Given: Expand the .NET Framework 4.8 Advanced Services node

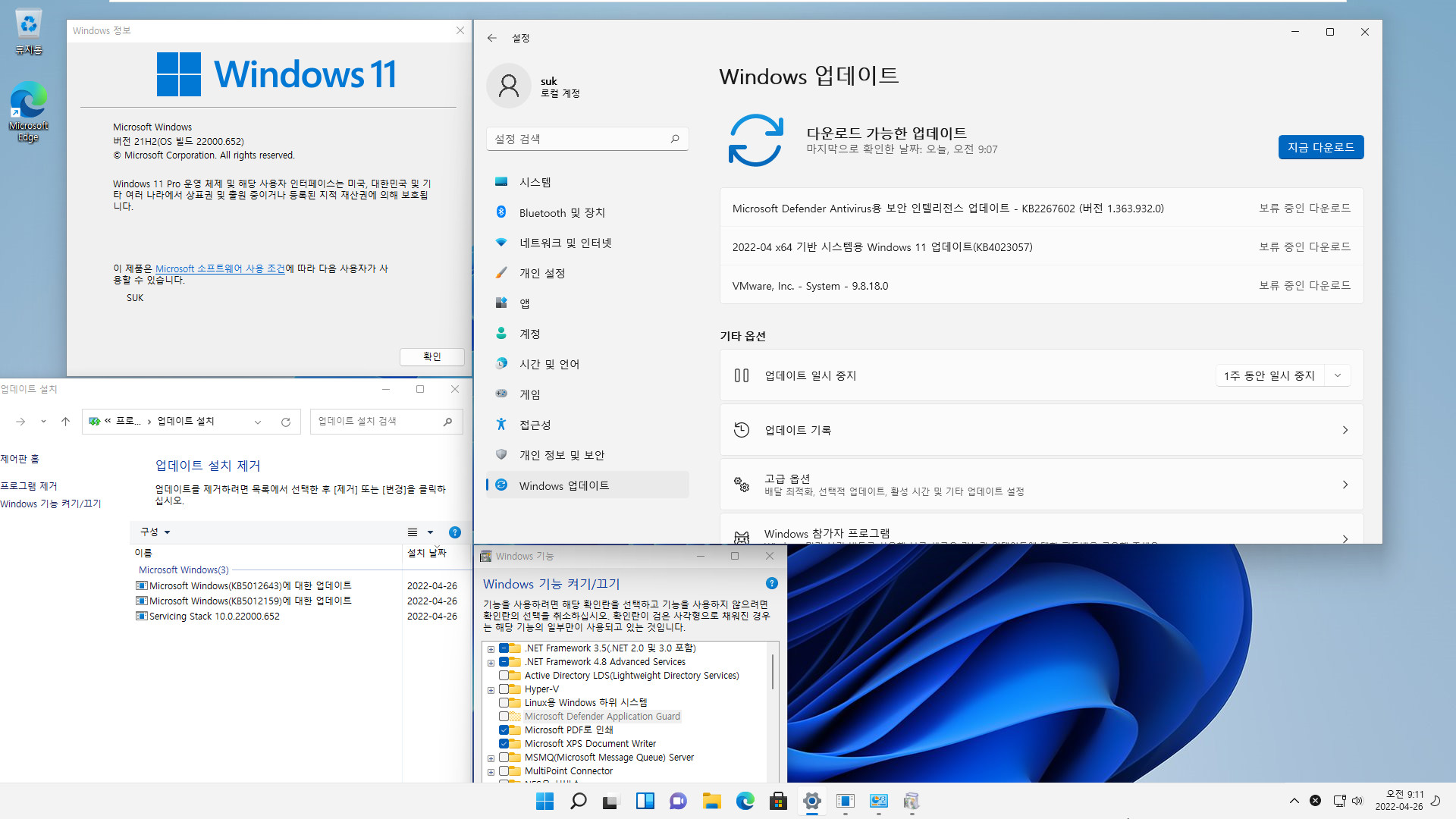Looking at the screenshot, I should click(x=491, y=663).
